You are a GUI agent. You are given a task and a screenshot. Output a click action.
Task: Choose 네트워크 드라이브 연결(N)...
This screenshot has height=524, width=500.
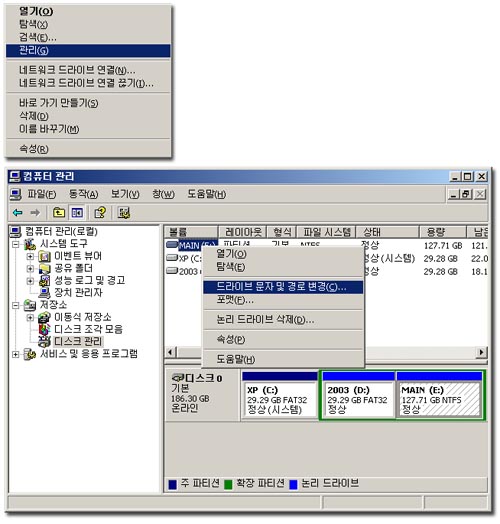tap(88, 70)
